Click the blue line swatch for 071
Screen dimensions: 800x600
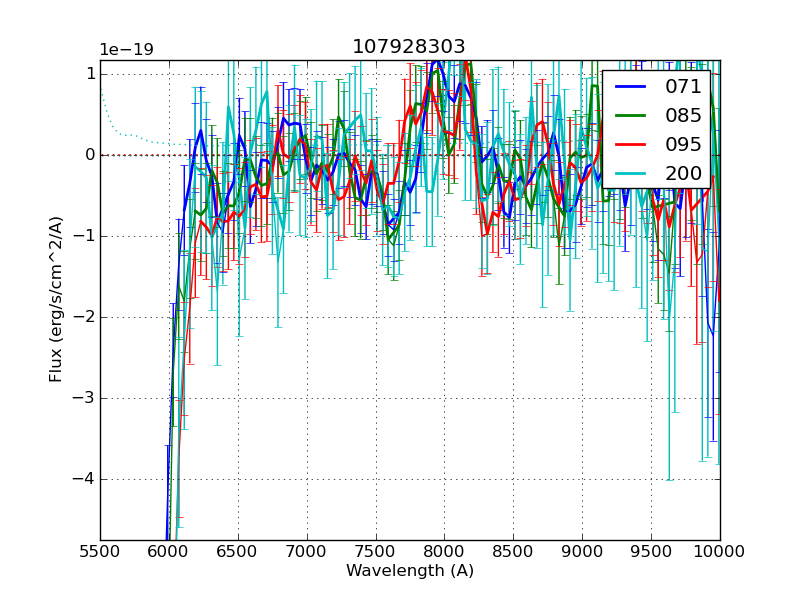click(631, 87)
